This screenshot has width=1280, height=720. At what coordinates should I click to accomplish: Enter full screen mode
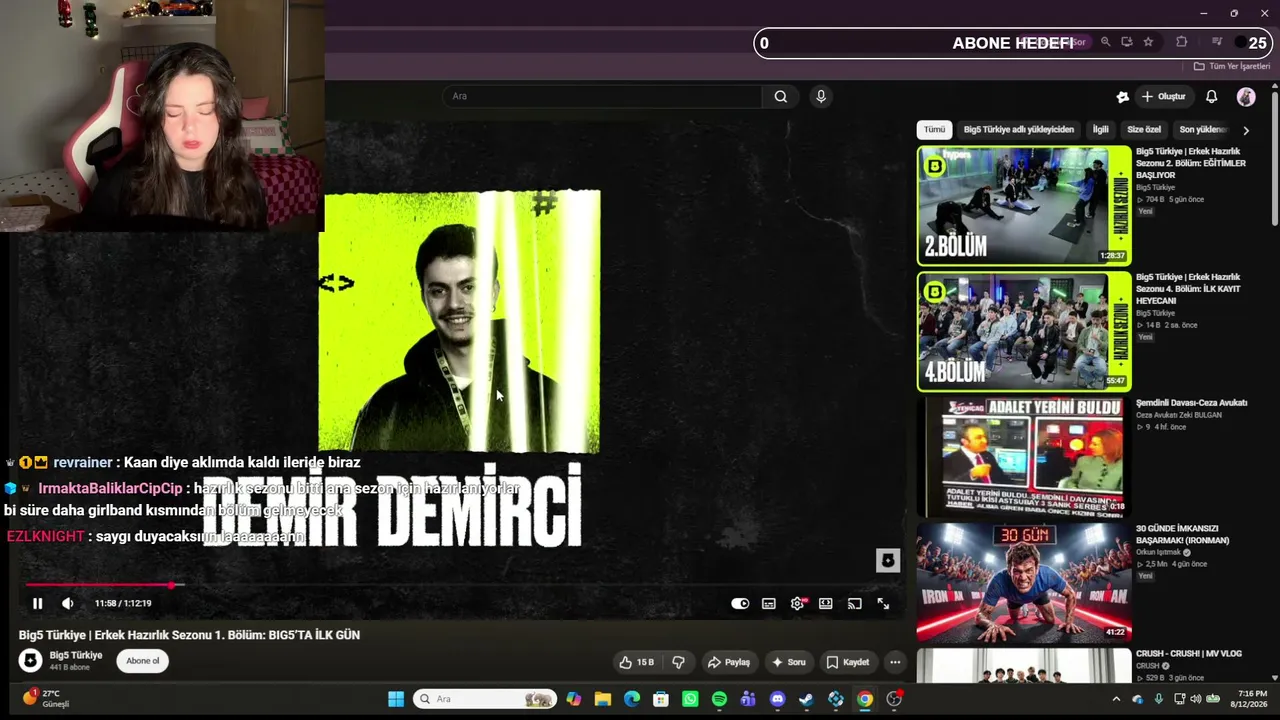pos(883,603)
